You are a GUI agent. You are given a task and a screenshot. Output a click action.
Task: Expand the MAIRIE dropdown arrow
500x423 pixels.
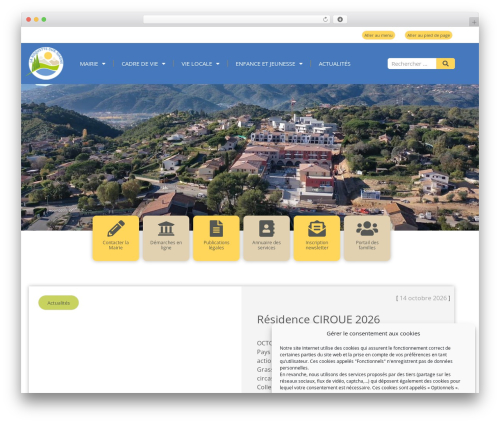[x=104, y=64]
